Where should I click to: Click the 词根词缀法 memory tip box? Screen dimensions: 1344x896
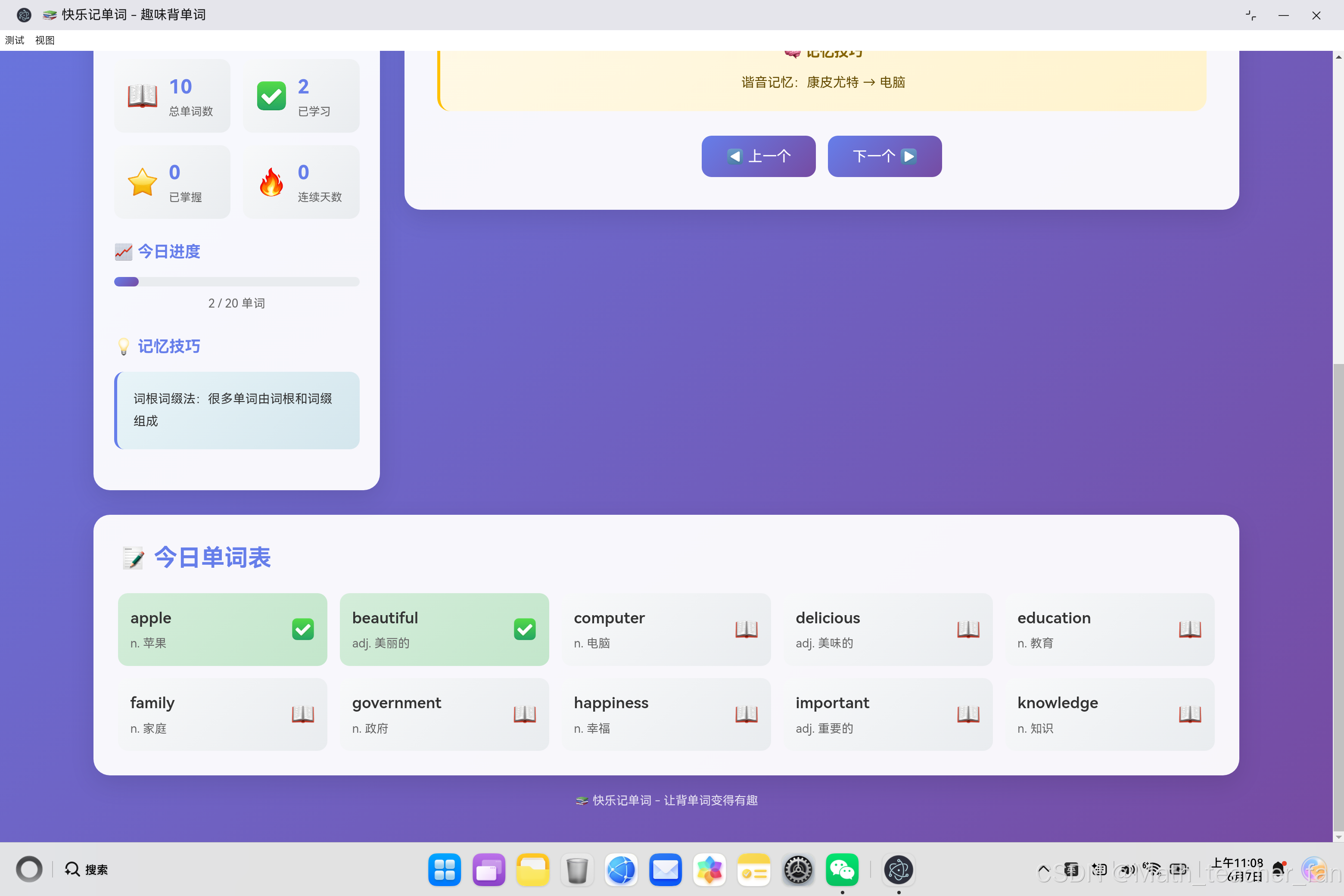pyautogui.click(x=236, y=410)
